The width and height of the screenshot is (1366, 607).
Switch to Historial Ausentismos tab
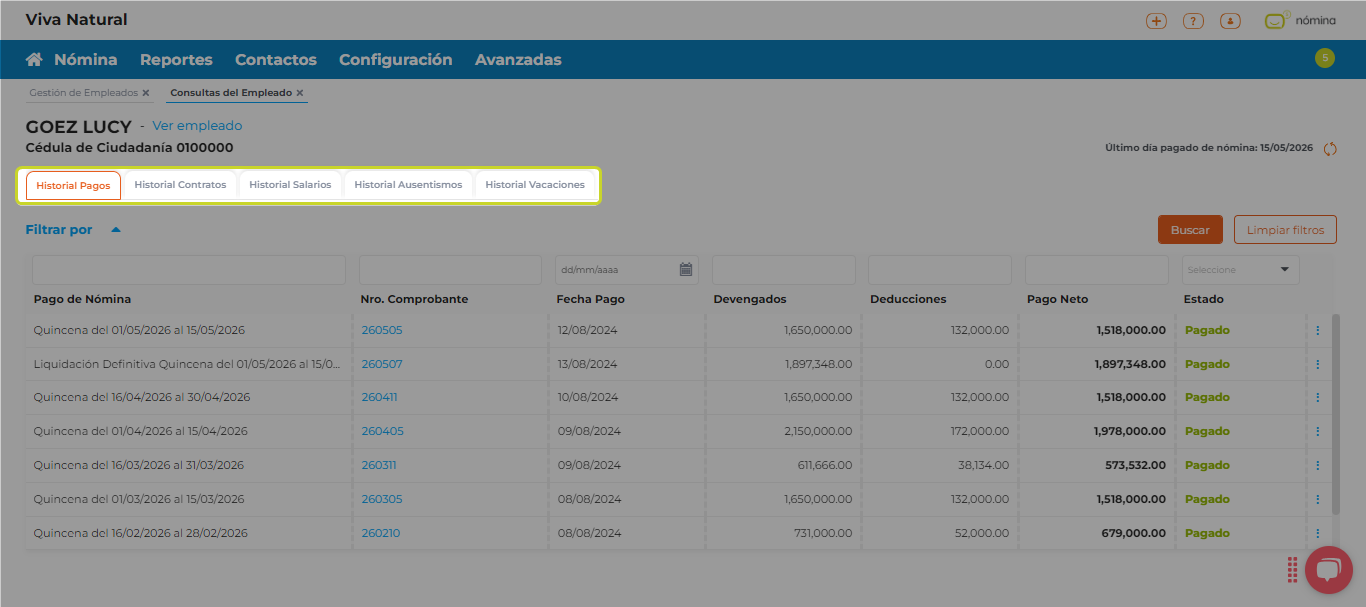tap(408, 185)
